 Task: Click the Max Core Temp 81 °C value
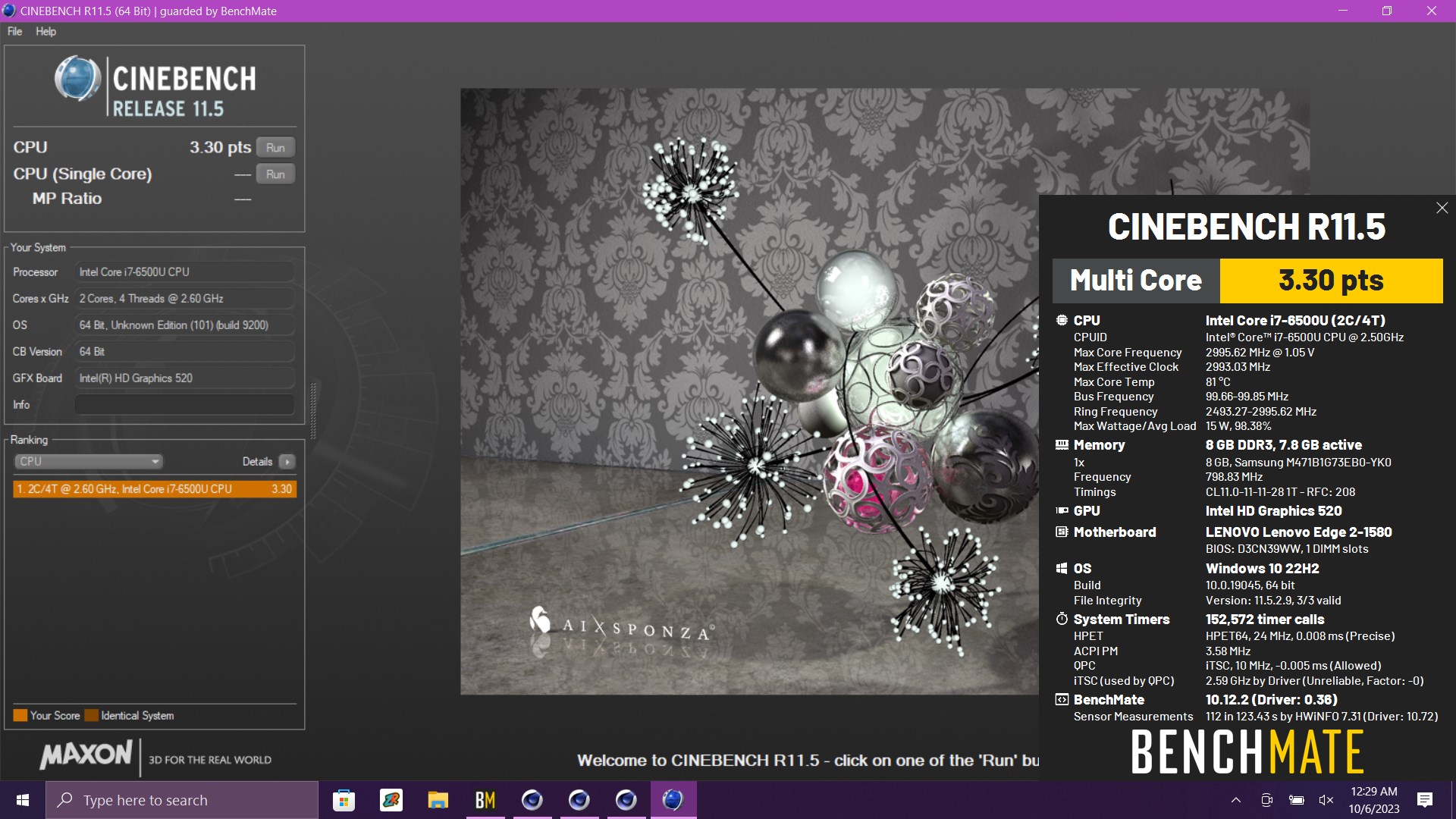click(1218, 382)
